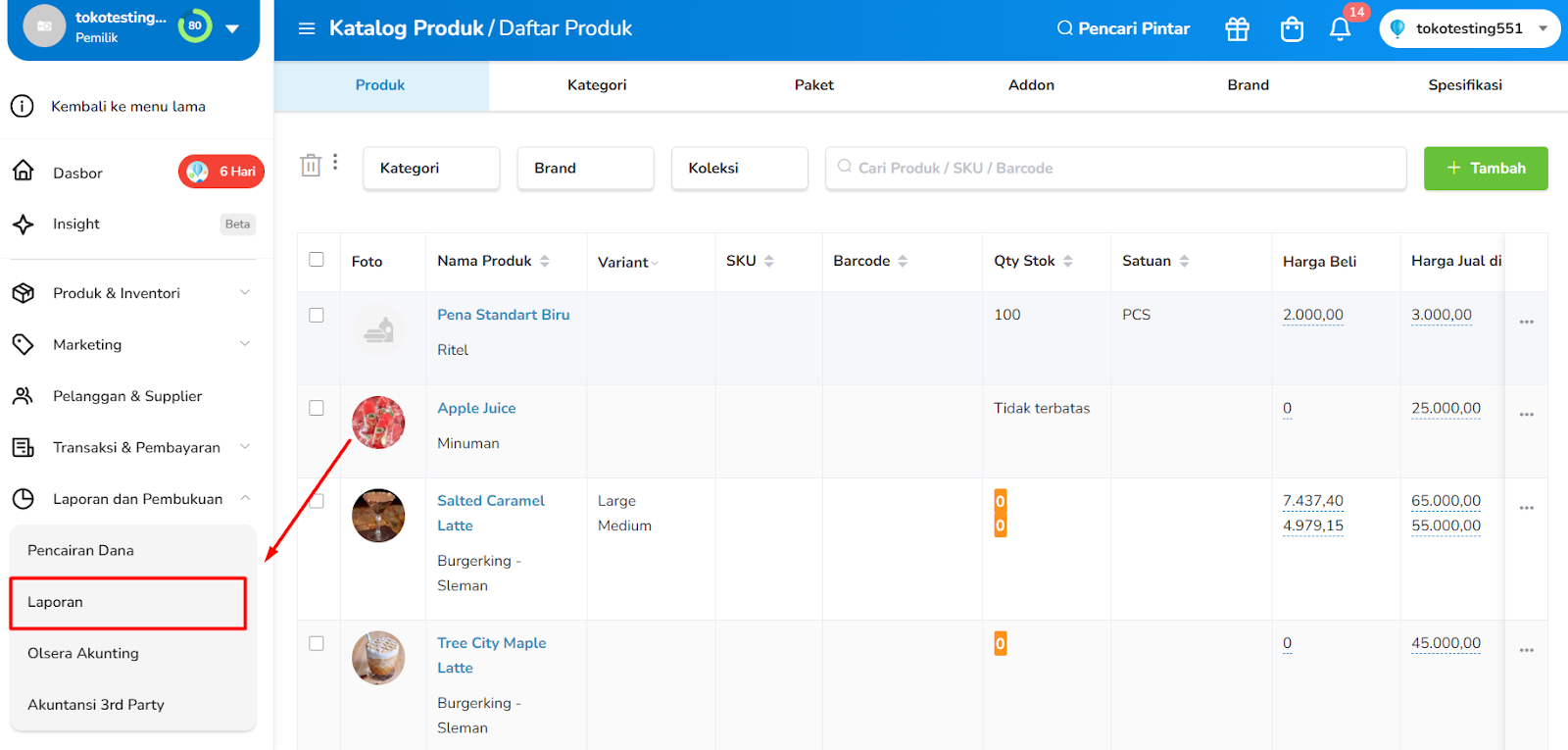Screen dimensions: 1568x750
Task: Open the gift rewards icon
Action: click(1238, 28)
